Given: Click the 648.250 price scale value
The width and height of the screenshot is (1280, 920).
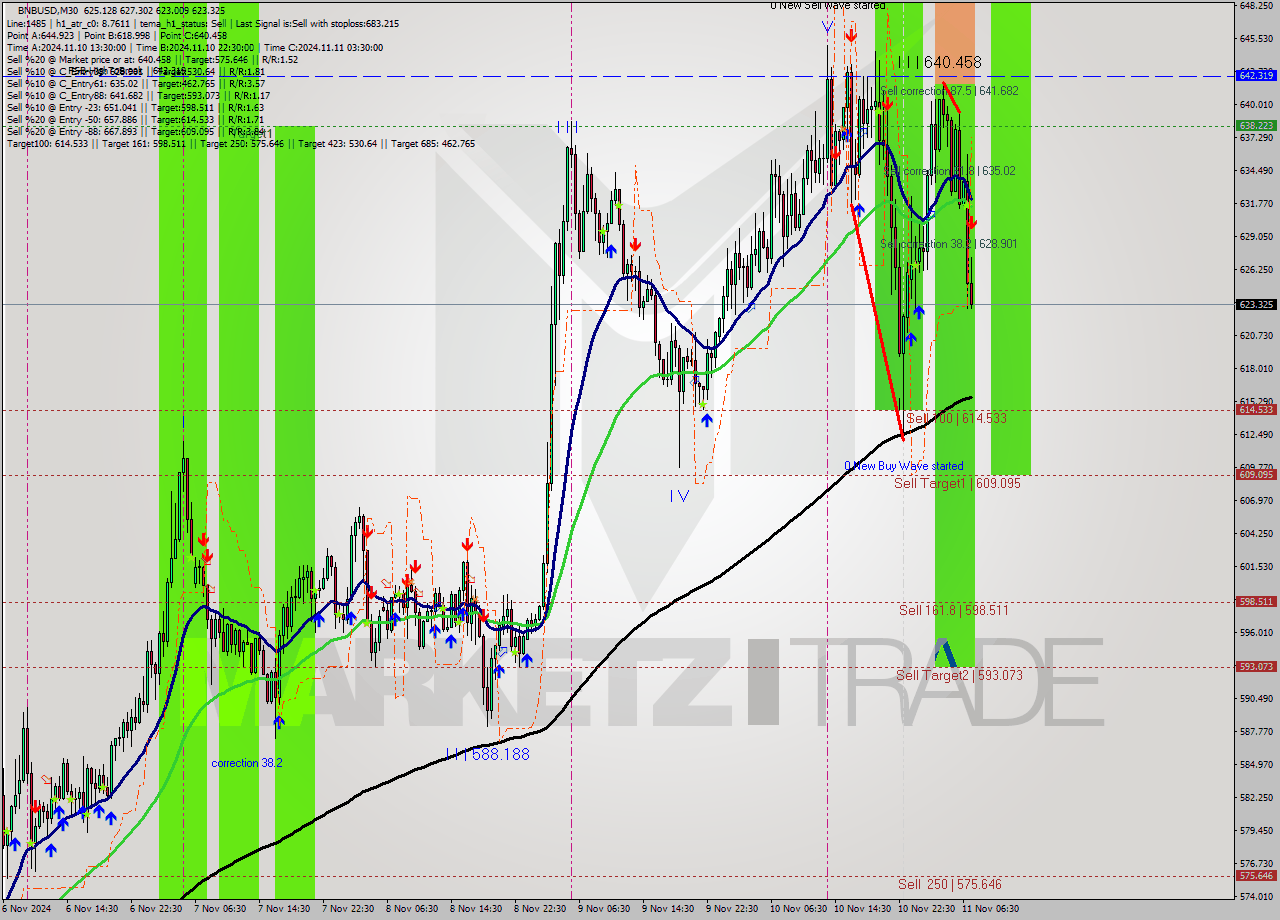Looking at the screenshot, I should point(1256,5).
